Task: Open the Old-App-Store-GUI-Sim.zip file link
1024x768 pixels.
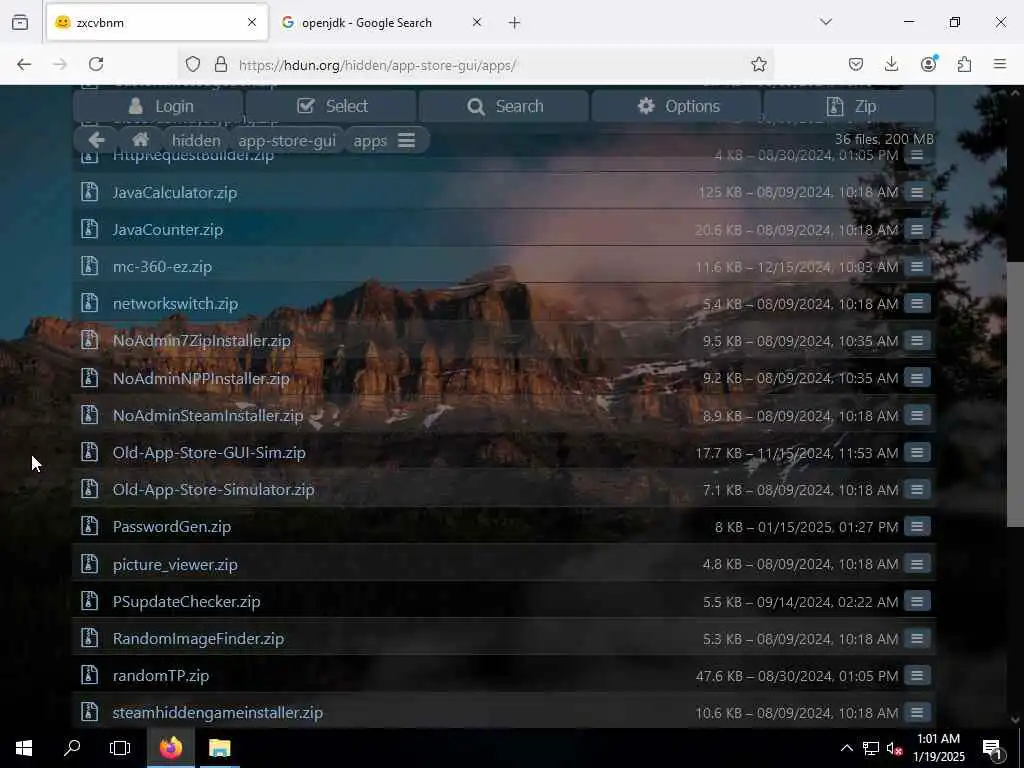Action: tap(209, 453)
